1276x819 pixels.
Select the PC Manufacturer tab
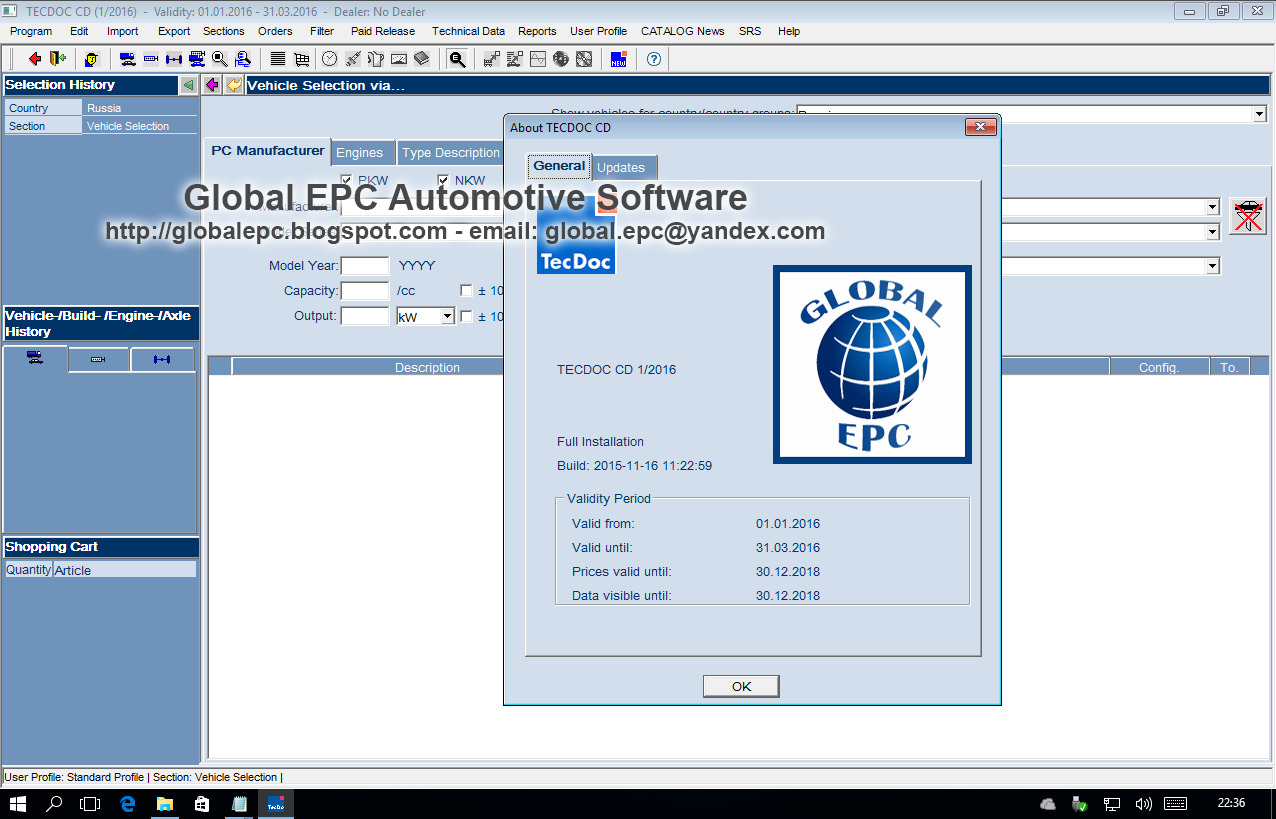pos(268,151)
